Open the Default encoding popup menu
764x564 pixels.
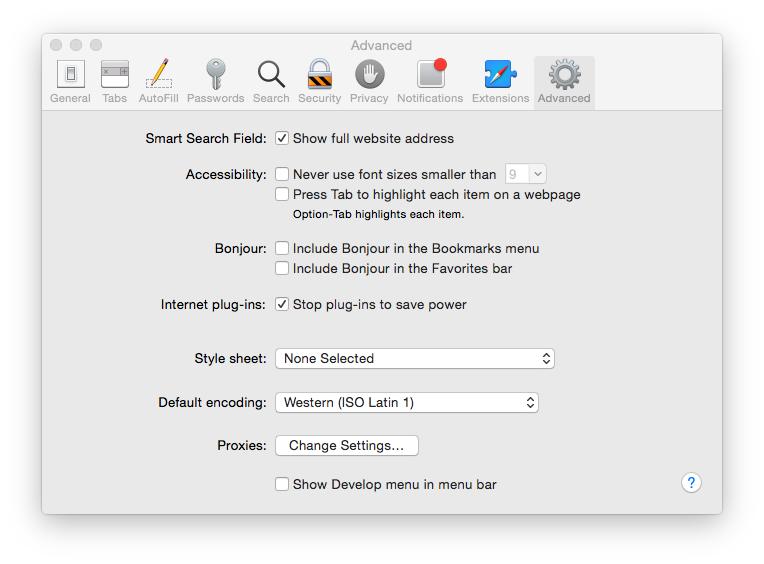pos(407,403)
